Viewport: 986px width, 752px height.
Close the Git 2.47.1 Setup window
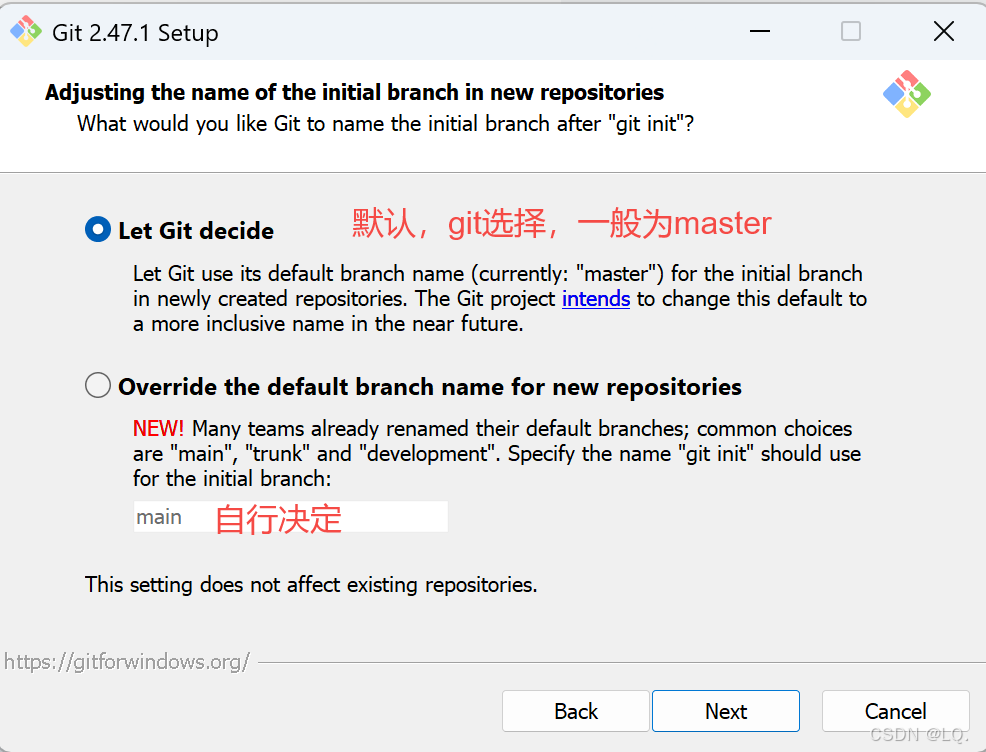point(943,31)
